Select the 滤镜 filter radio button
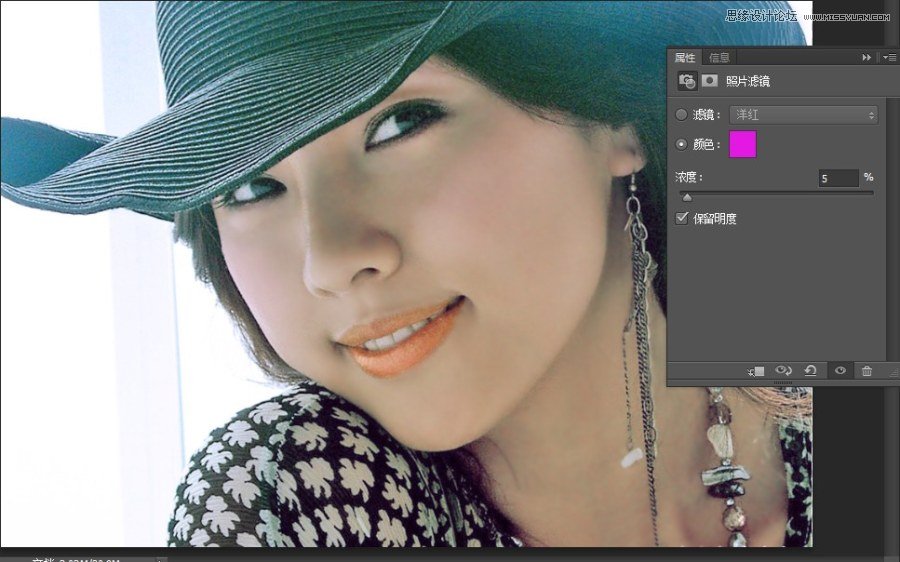900x562 pixels. 681,115
